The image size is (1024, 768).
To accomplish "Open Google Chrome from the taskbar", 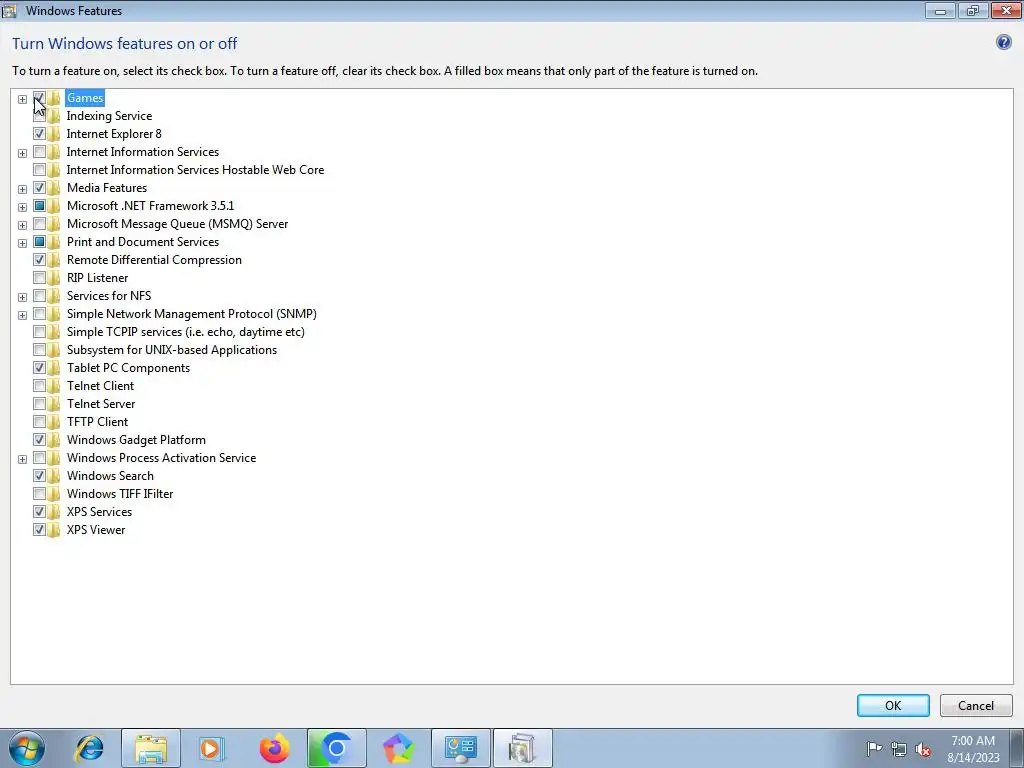I will 336,748.
